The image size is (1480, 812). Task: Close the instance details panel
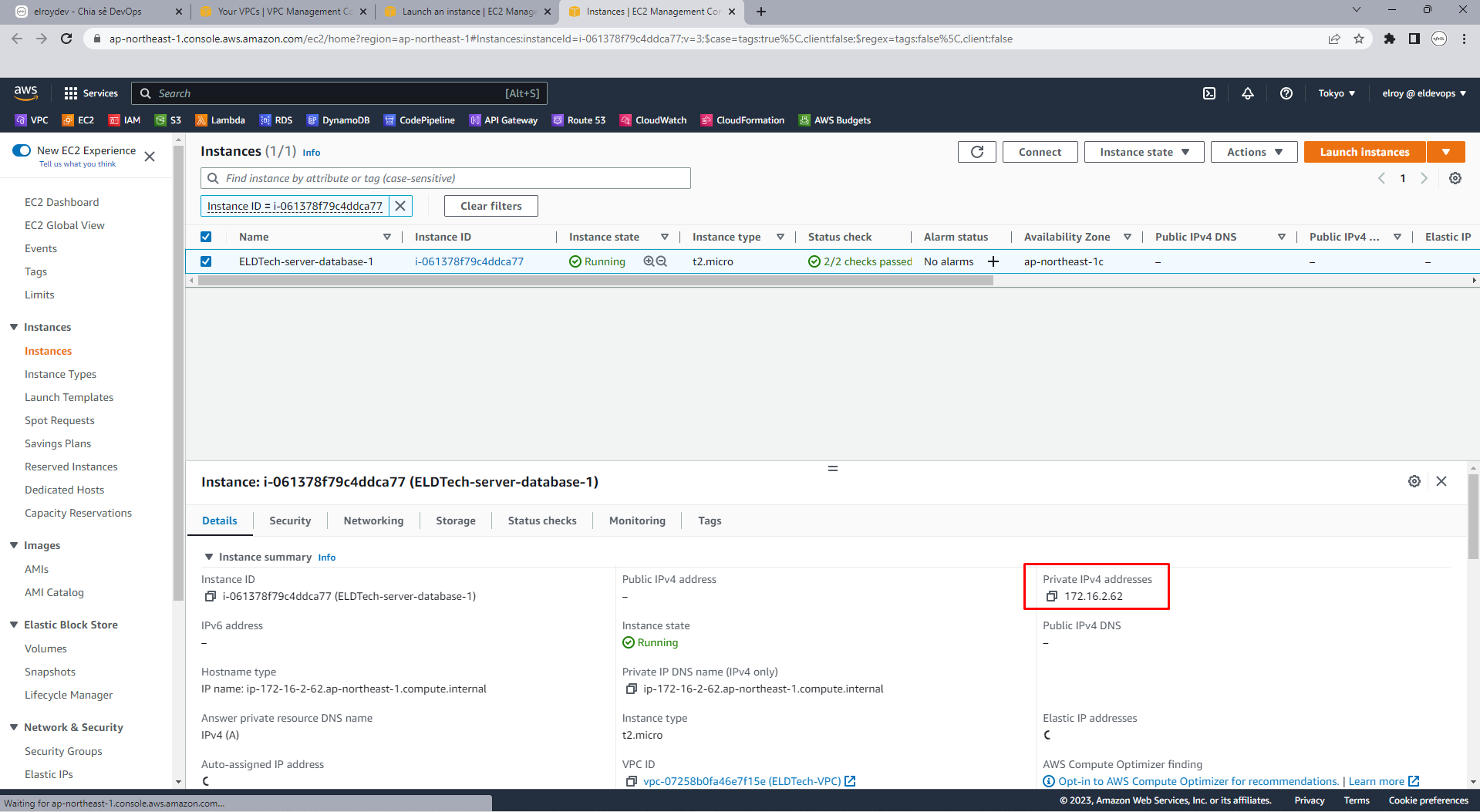tap(1441, 481)
